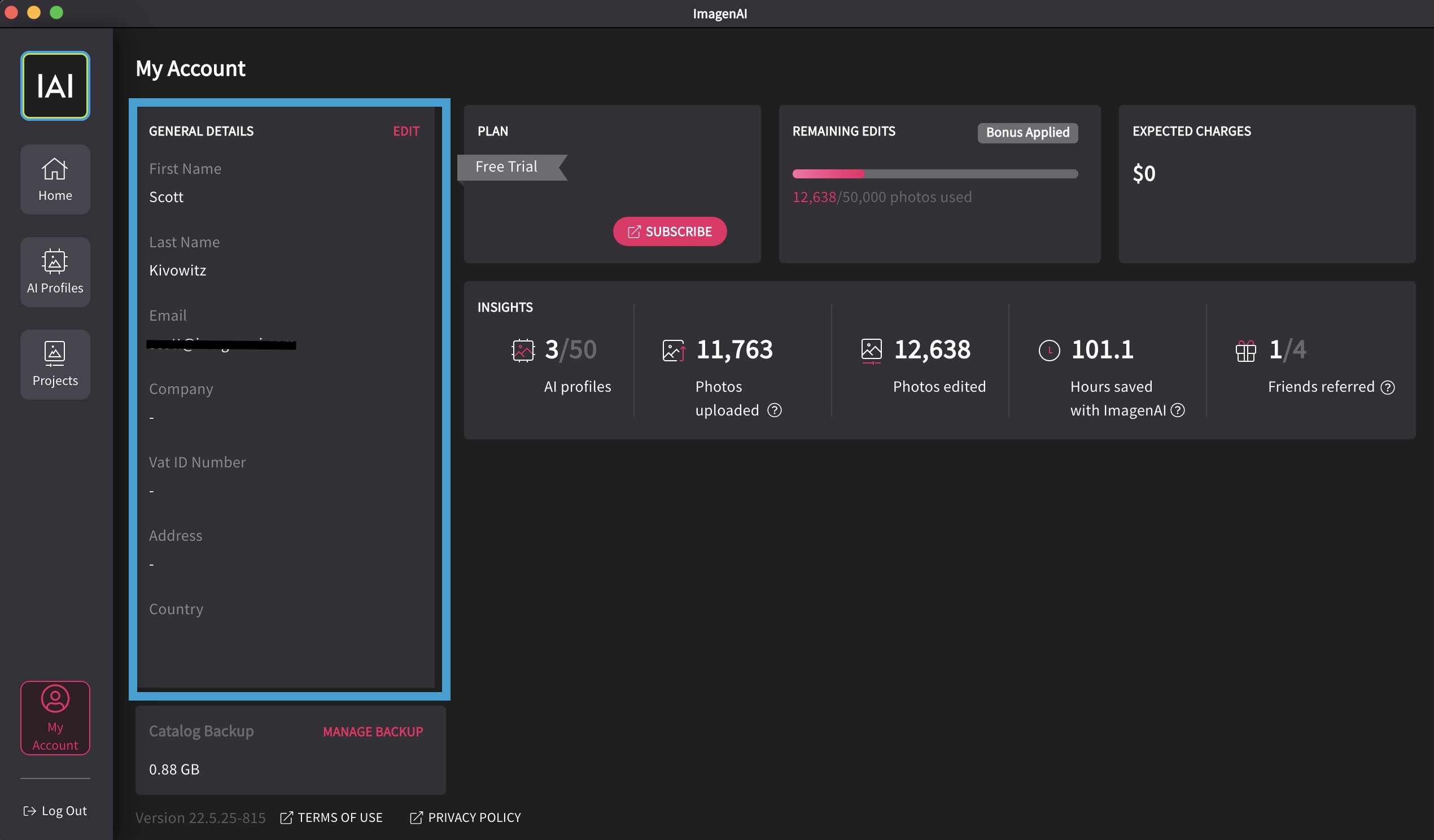Click the Bonus Applied badge
Viewport: 1434px width, 840px height.
coord(1028,133)
